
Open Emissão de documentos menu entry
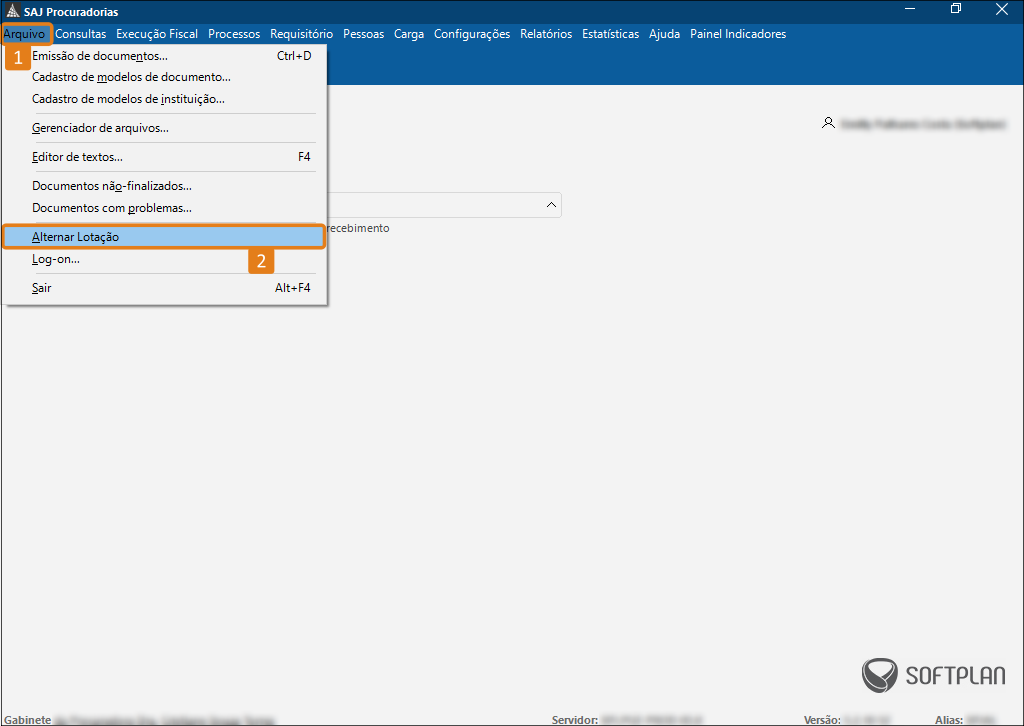tap(100, 56)
